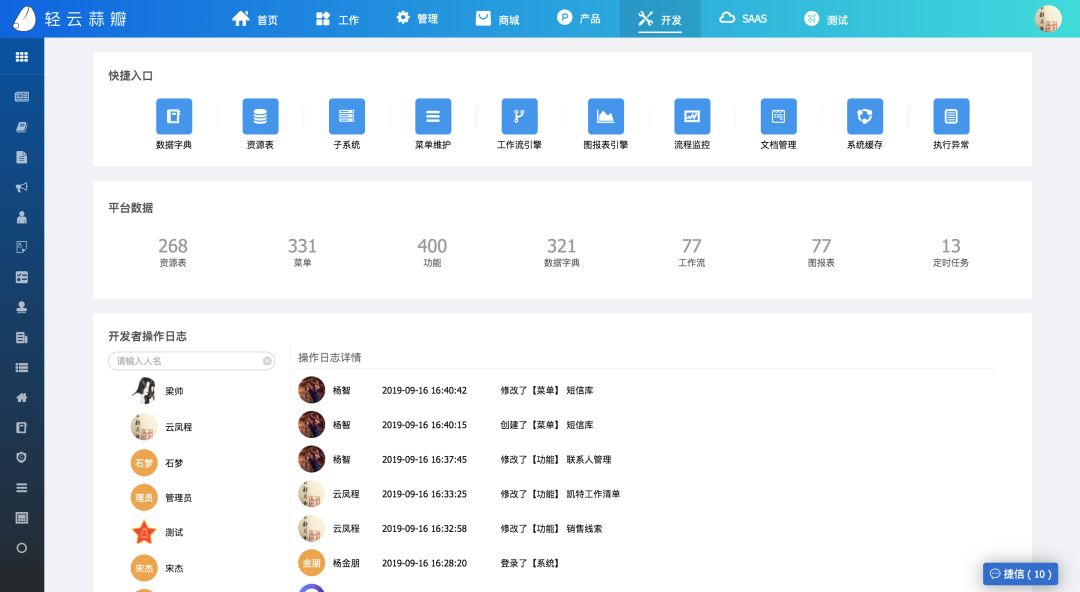Switch to the 管理 tab
Image resolution: width=1080 pixels, height=592 pixels.
pyautogui.click(x=416, y=17)
